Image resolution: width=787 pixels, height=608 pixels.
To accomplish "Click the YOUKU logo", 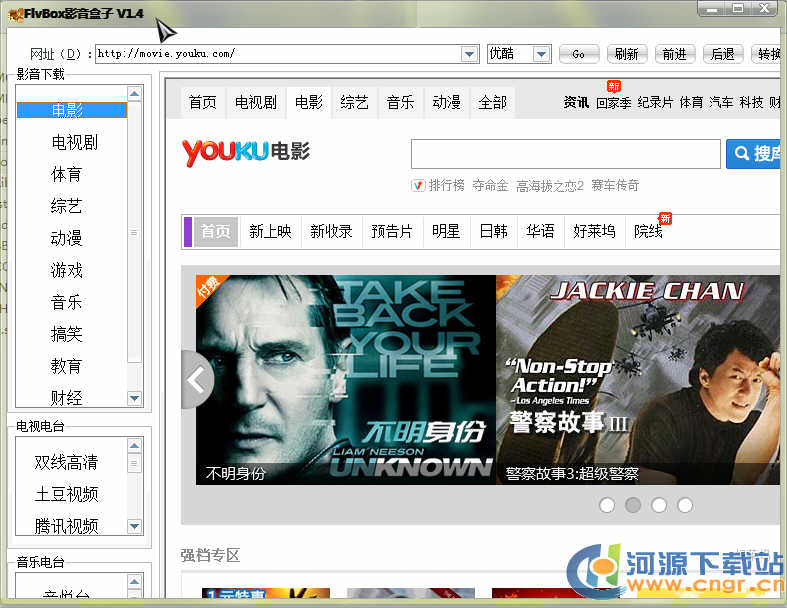I will [x=225, y=152].
